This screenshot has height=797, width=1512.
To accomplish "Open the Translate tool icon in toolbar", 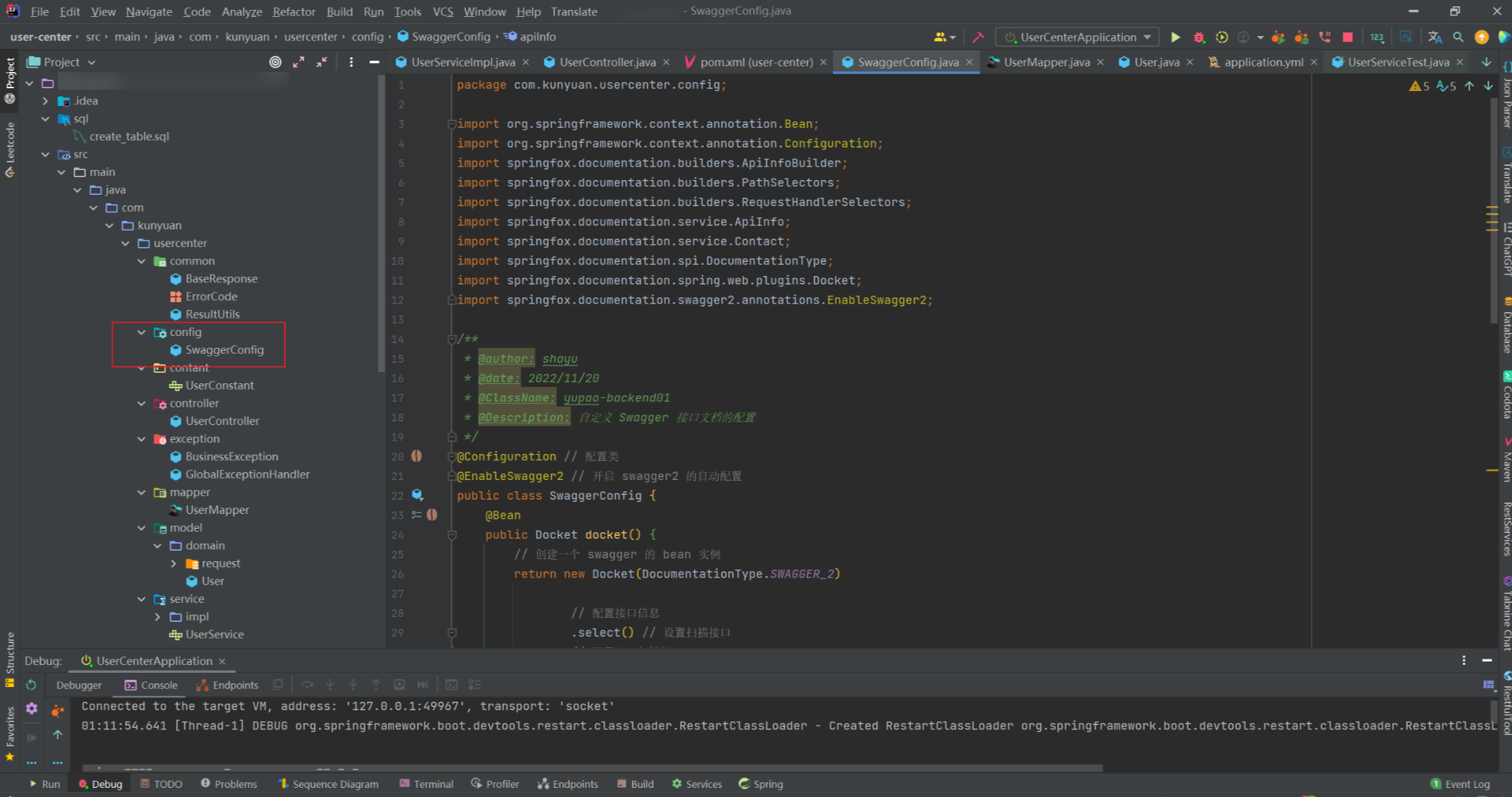I will pyautogui.click(x=1434, y=37).
